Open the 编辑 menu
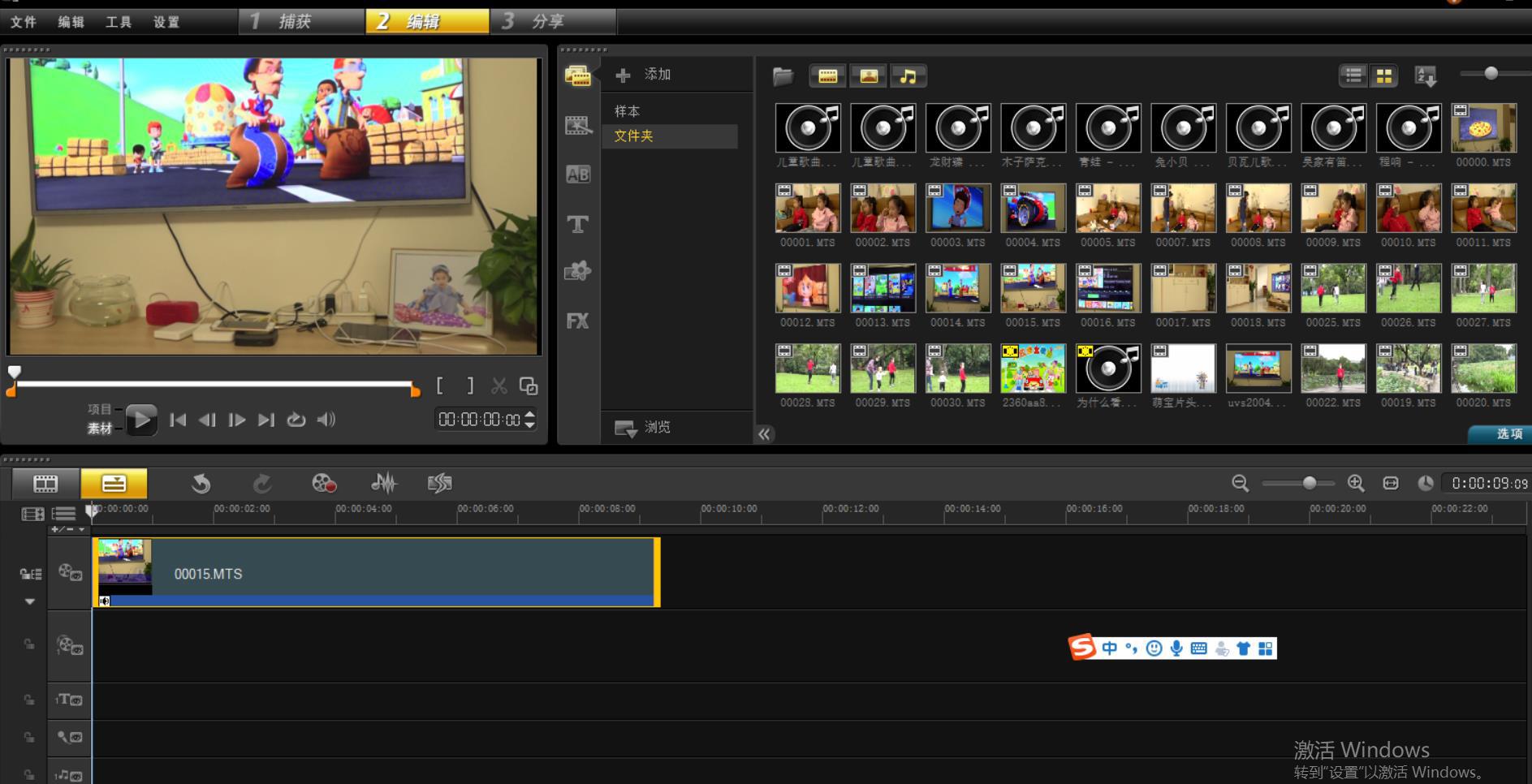This screenshot has height=784, width=1532. click(71, 22)
